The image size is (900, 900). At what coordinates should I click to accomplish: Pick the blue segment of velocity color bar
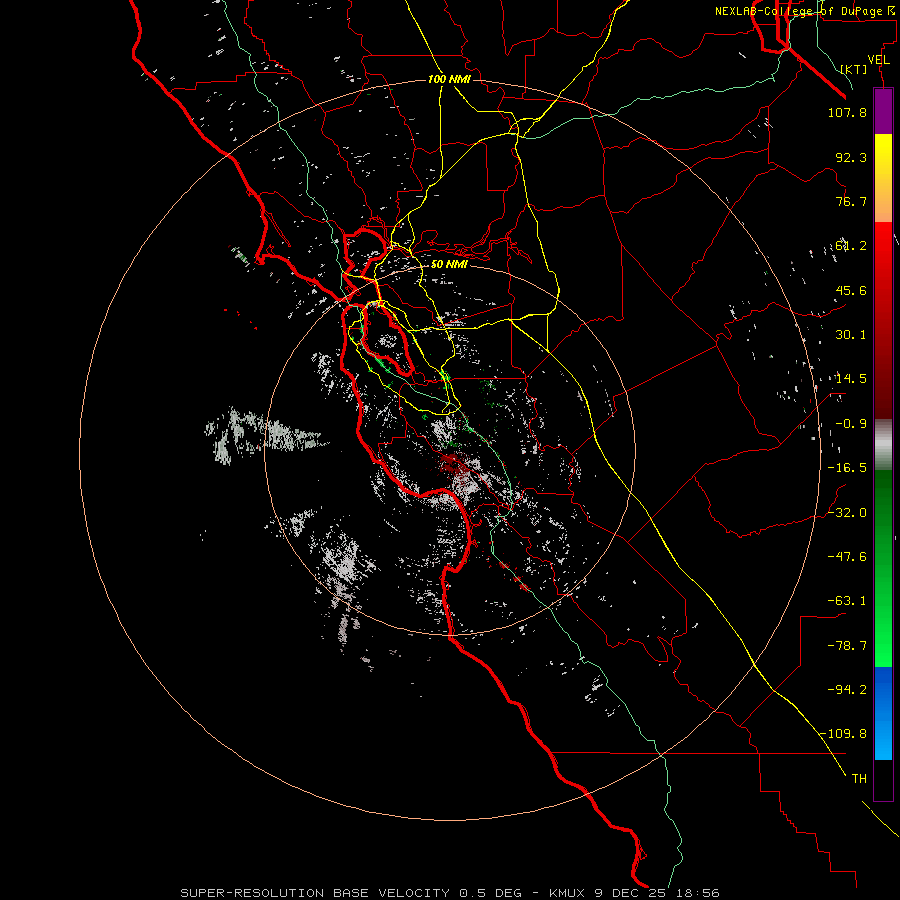click(x=883, y=713)
